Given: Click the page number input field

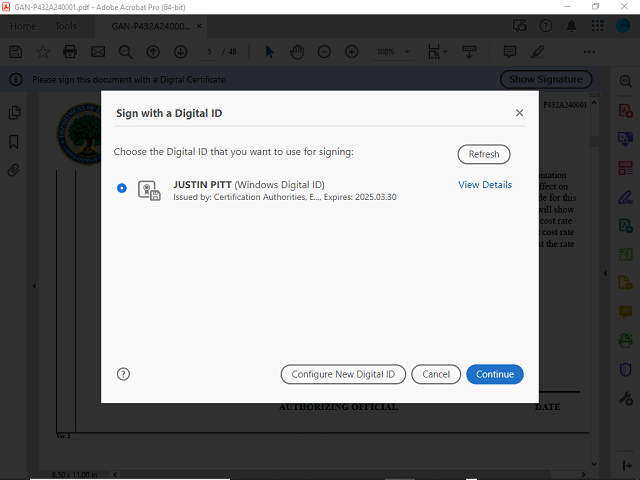Looking at the screenshot, I should [x=209, y=52].
